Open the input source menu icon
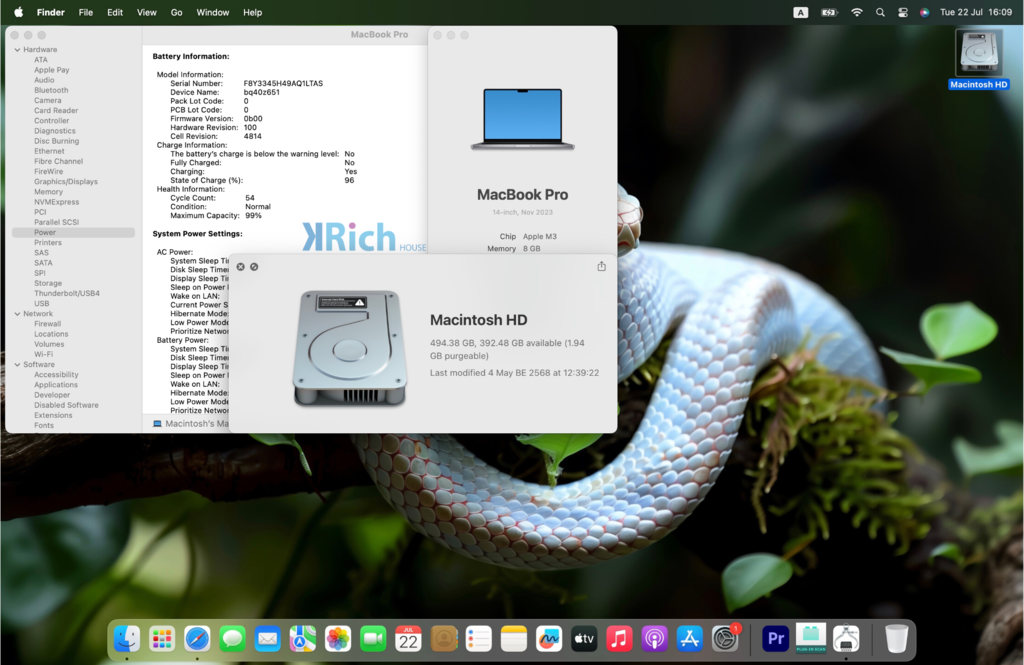Viewport: 1024px width, 665px height. point(801,12)
